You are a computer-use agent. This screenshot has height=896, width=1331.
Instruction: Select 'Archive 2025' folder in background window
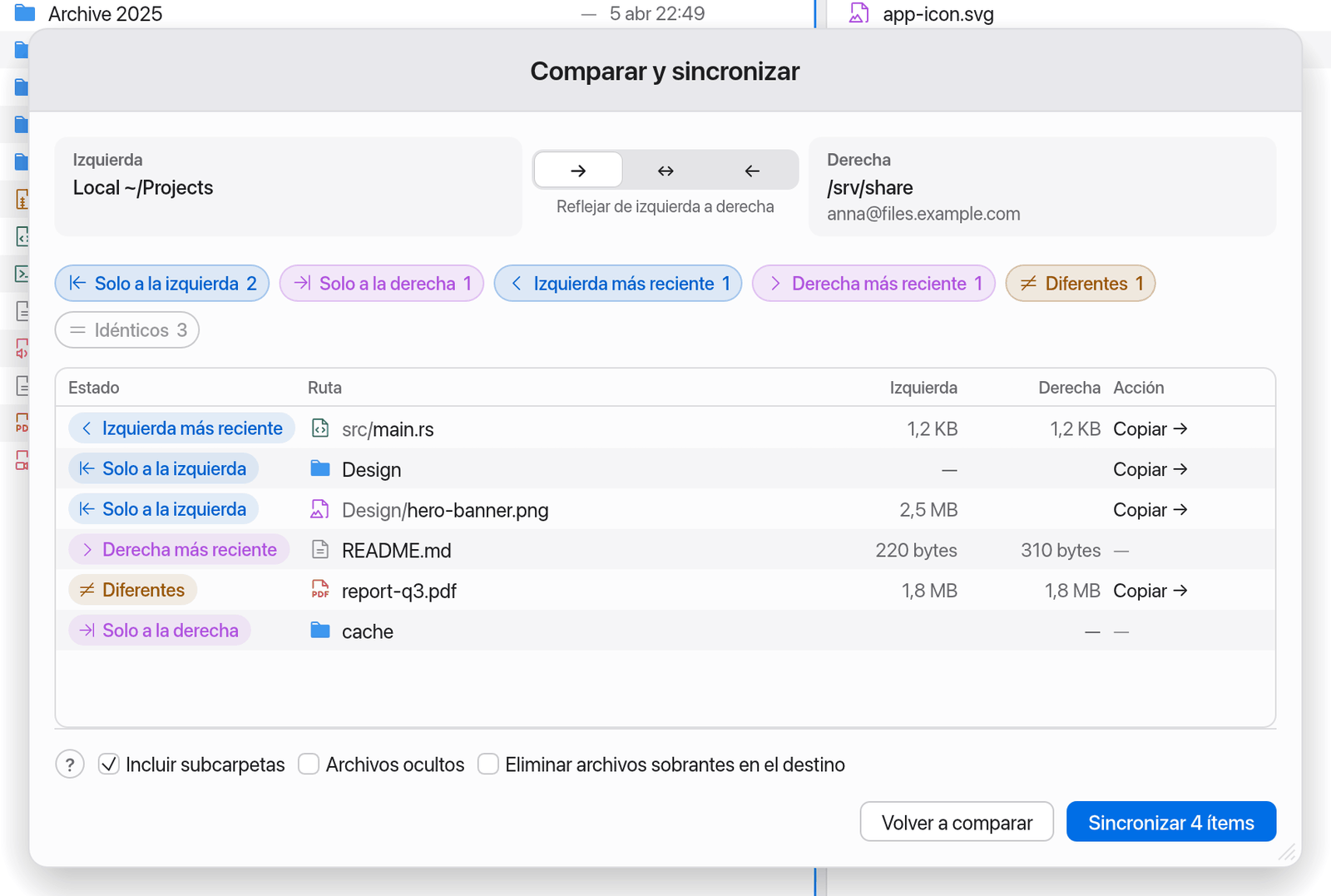106,14
